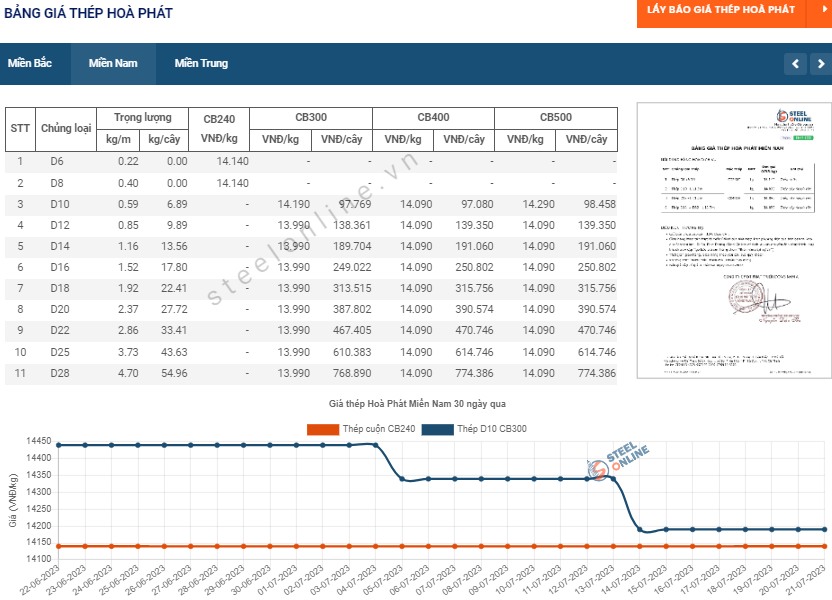Select the D20 row label
Screen dimensions: 832x600
pyautogui.click(x=59, y=309)
